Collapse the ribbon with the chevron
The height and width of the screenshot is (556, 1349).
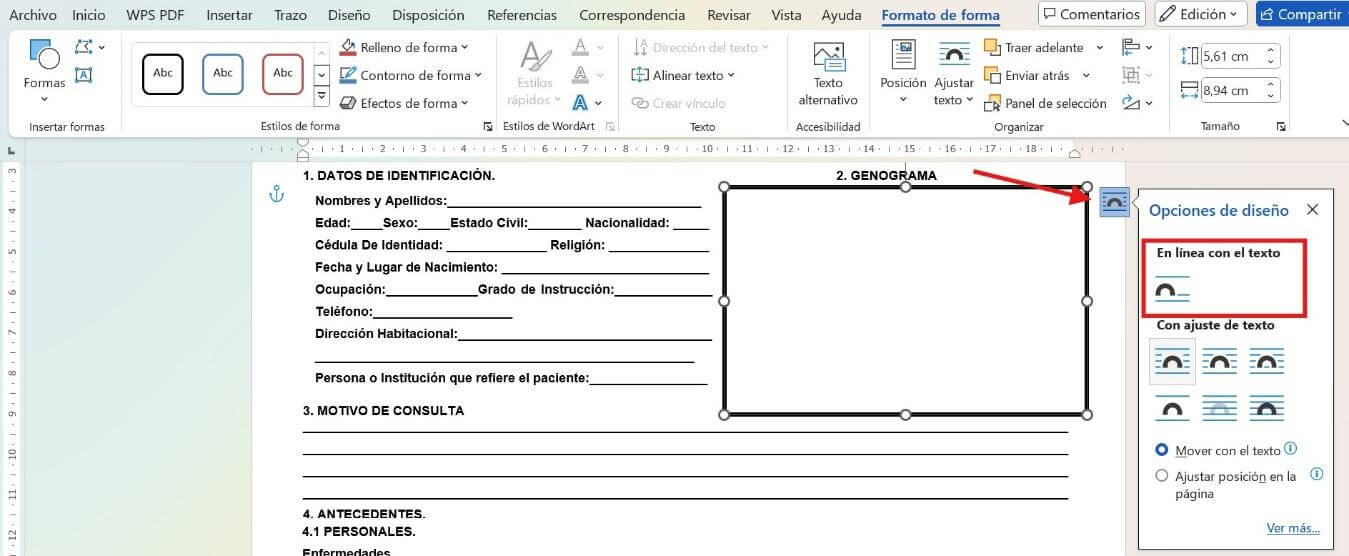pyautogui.click(x=1345, y=122)
